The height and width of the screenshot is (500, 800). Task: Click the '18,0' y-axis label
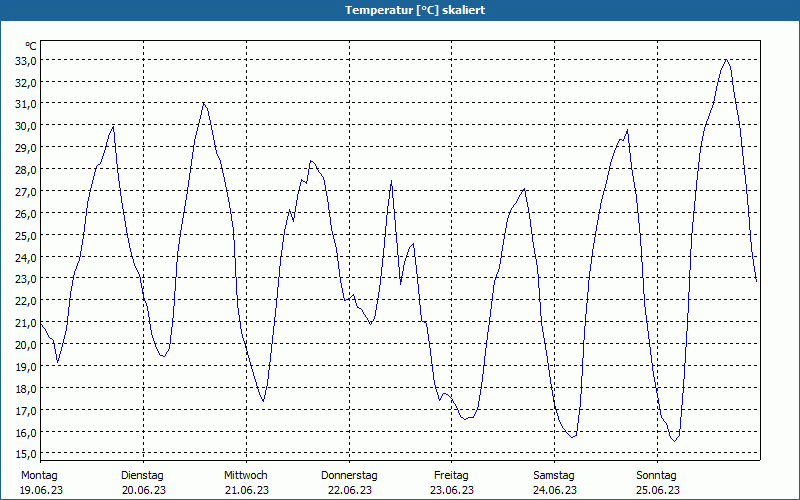(x=26, y=389)
